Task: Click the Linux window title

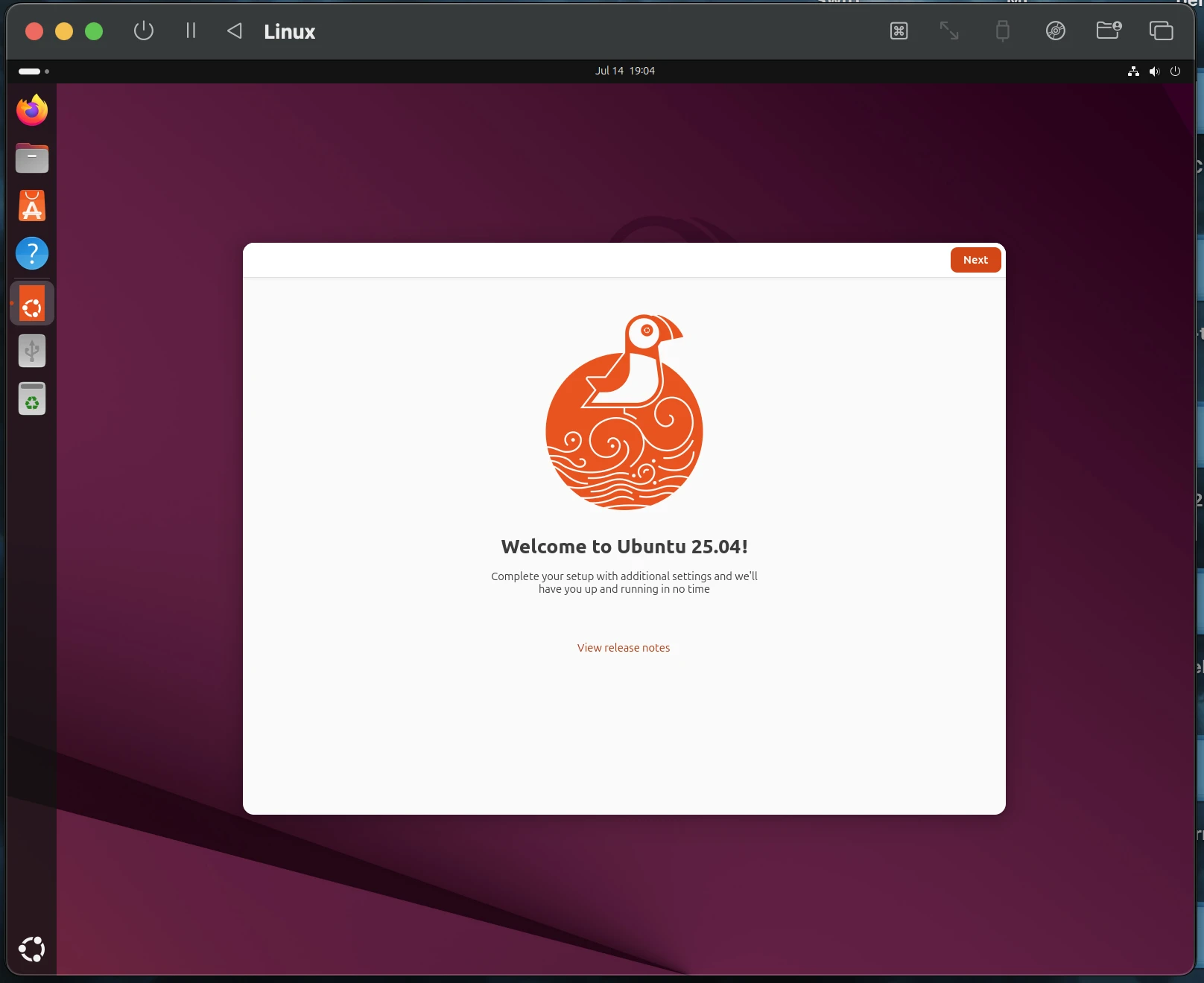Action: [x=289, y=32]
